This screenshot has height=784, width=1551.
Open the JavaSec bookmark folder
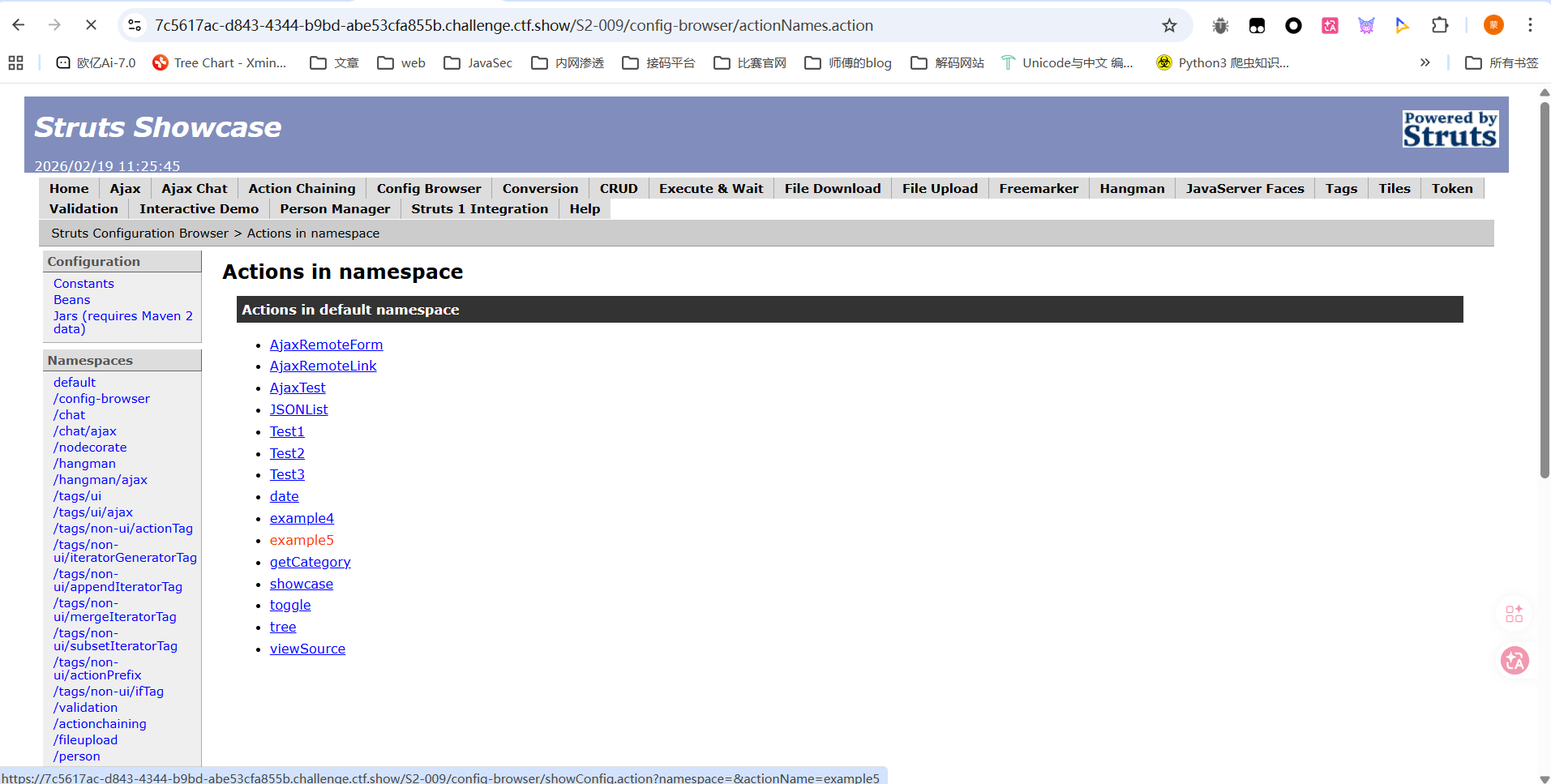click(478, 63)
